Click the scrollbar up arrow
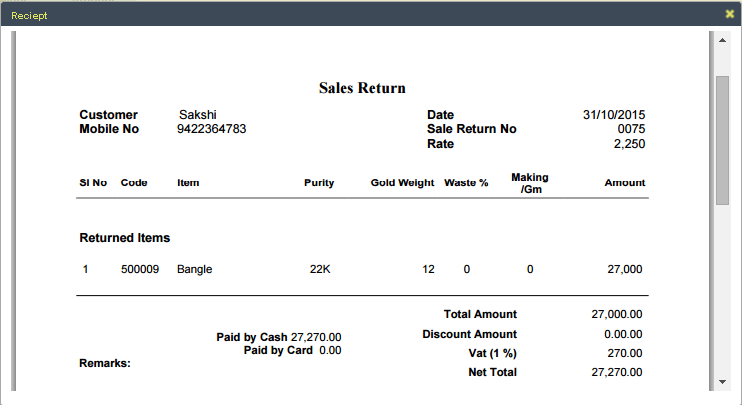Screen dimensions: 742x405 click(722, 40)
